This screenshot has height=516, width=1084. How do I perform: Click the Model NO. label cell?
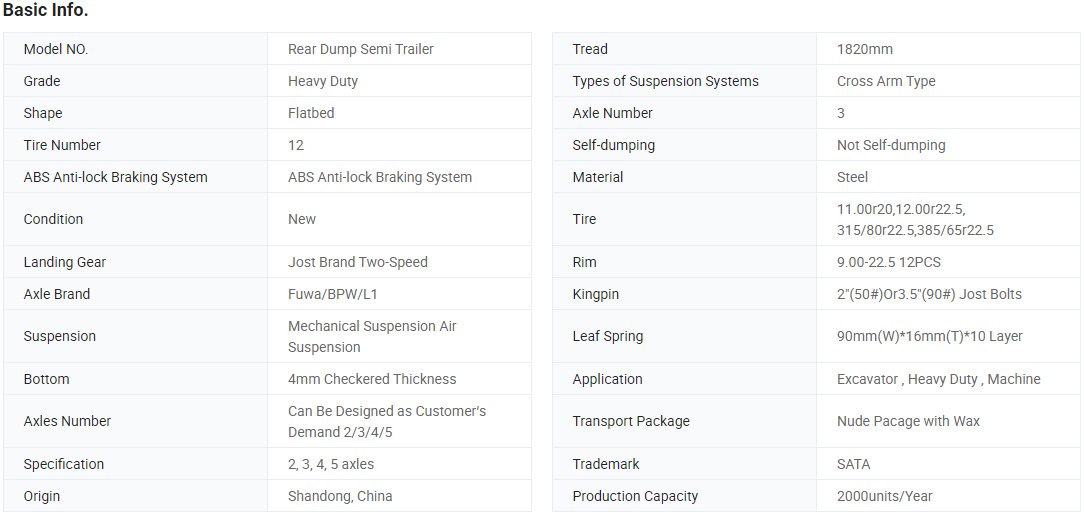136,49
